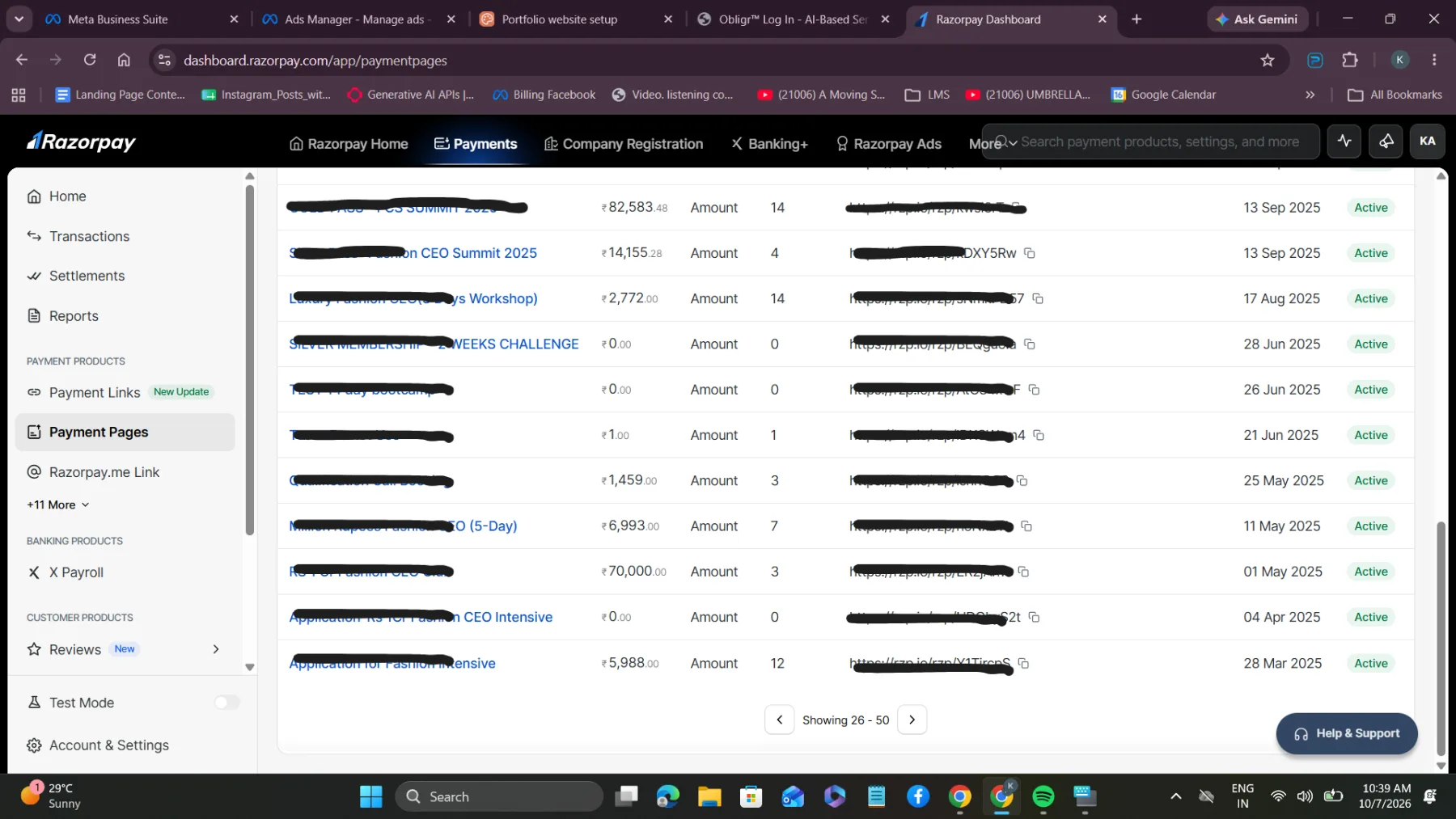This screenshot has height=819, width=1456.
Task: Copy the link in the 17 Aug 2025 row
Action: (1038, 298)
